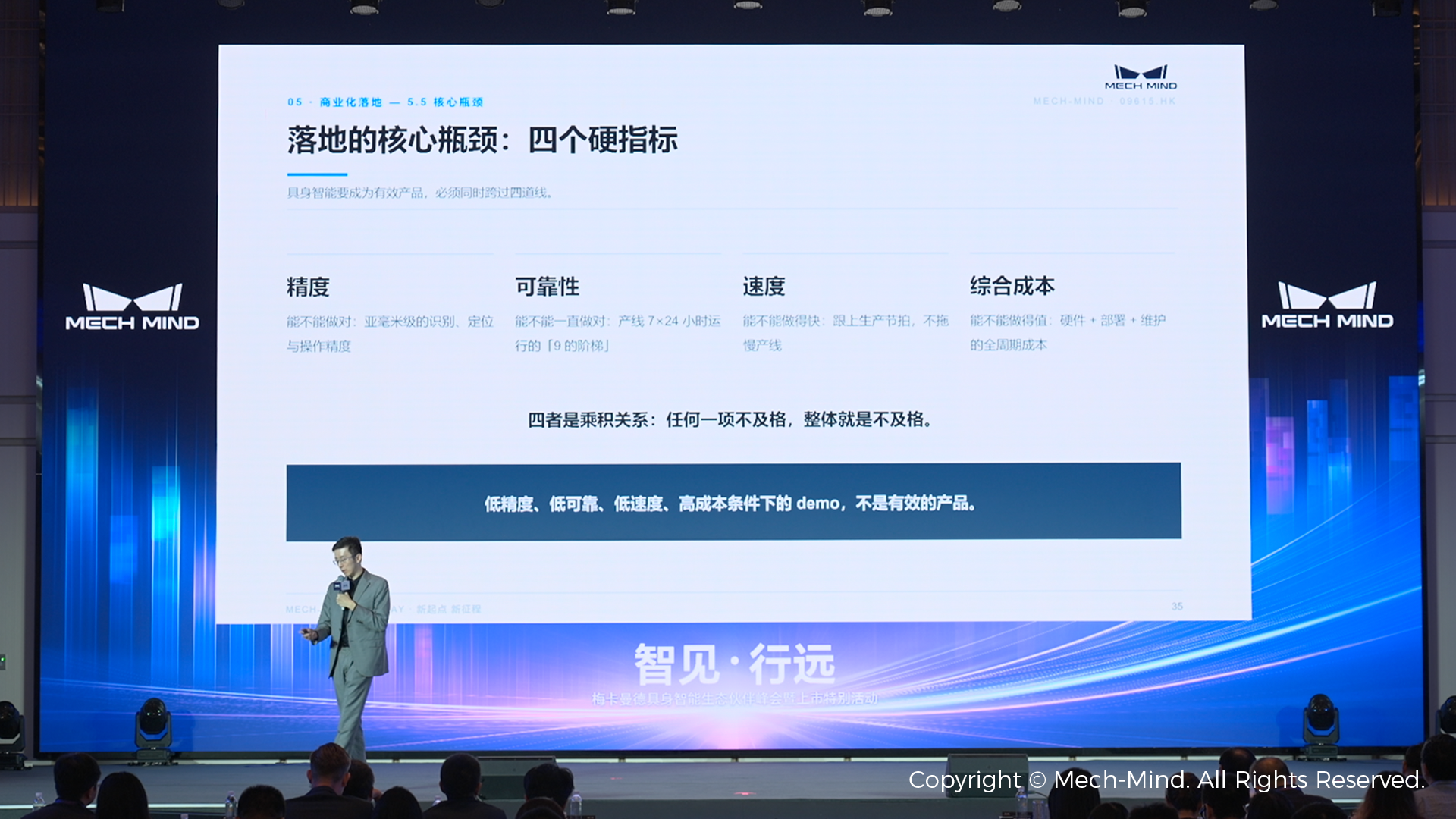Screen dimensions: 1456x819
Task: Click the slide page number 35
Action: 1177,606
